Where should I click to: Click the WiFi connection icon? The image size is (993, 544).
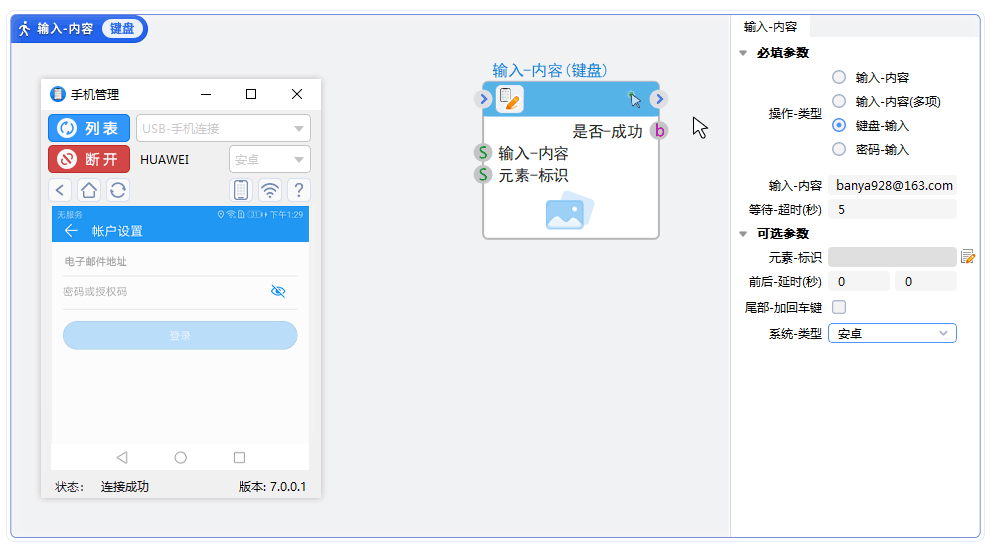pos(269,190)
